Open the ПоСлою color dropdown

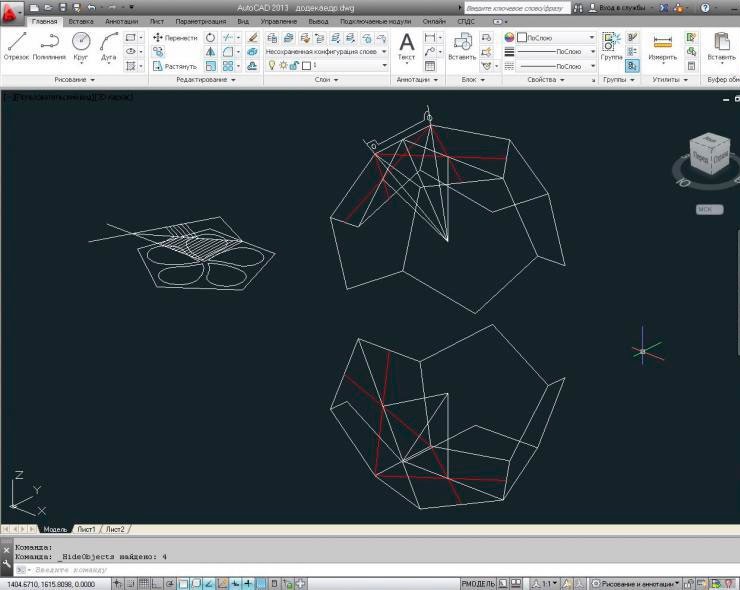point(556,37)
